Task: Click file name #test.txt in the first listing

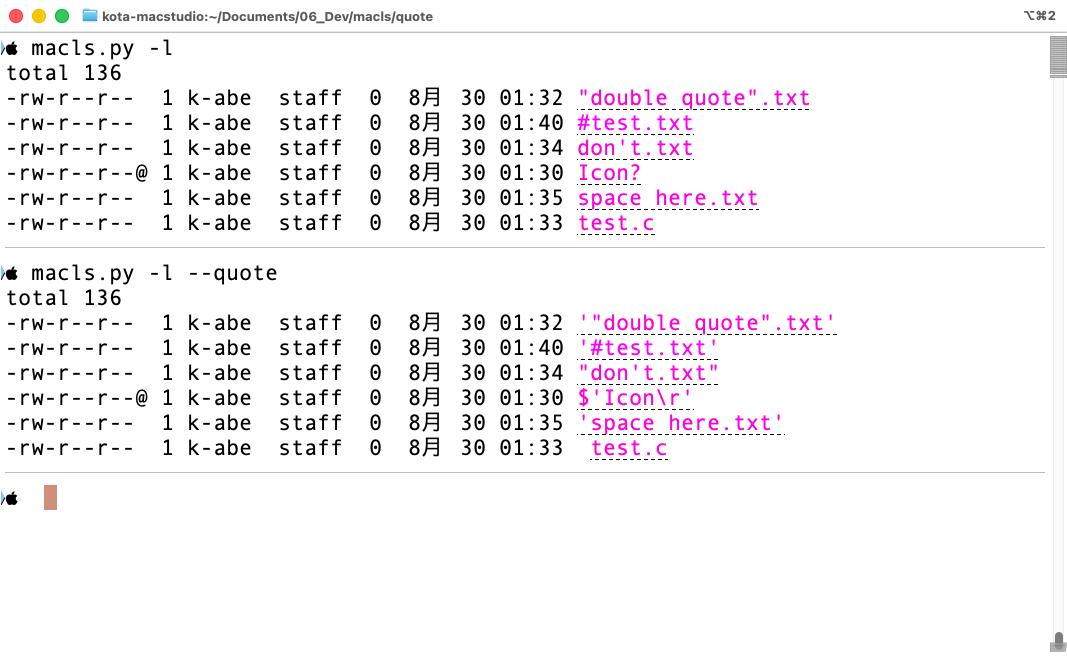Action: 636,124
